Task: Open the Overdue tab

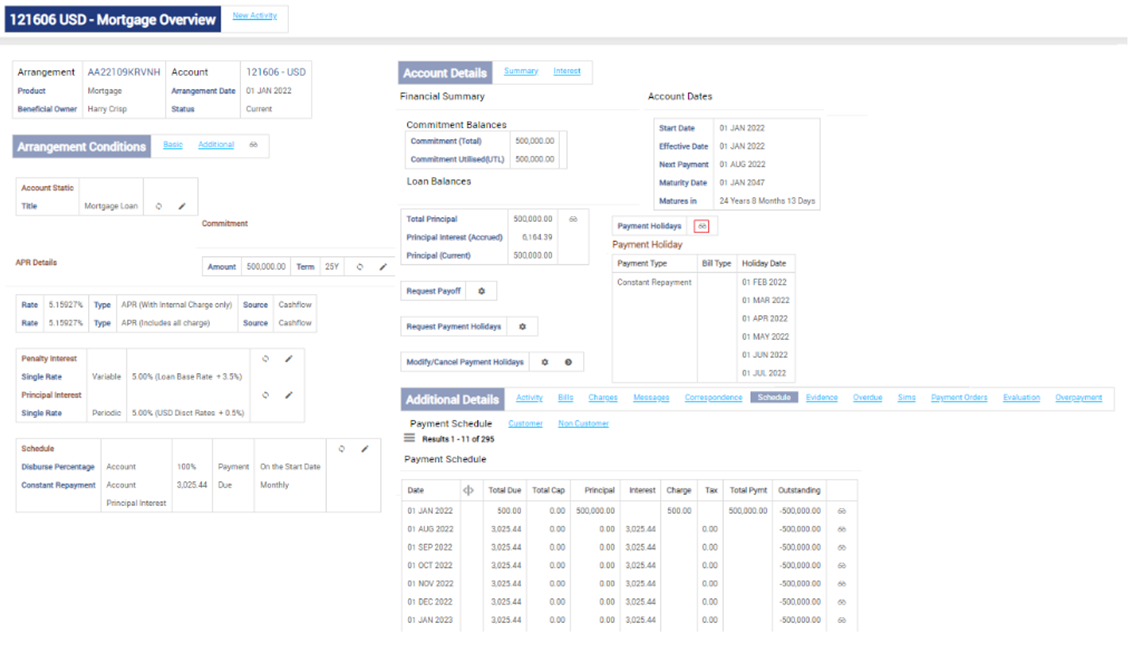Action: click(867, 398)
